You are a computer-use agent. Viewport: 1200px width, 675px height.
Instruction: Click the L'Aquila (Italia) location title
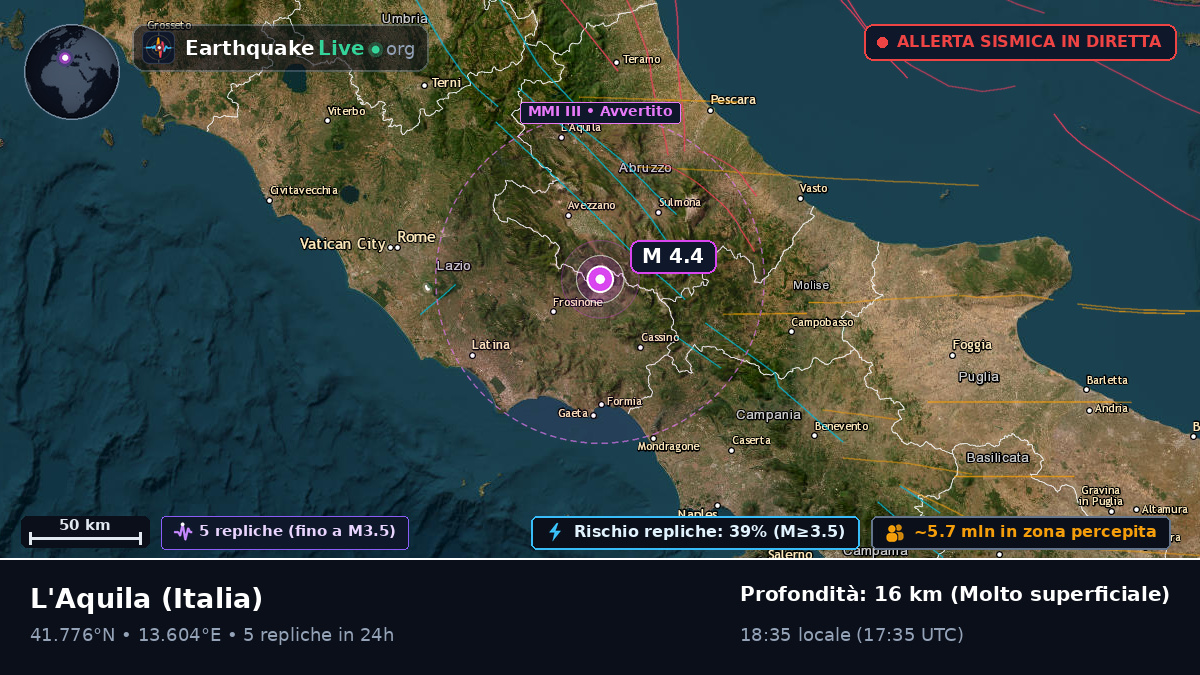(x=147, y=599)
